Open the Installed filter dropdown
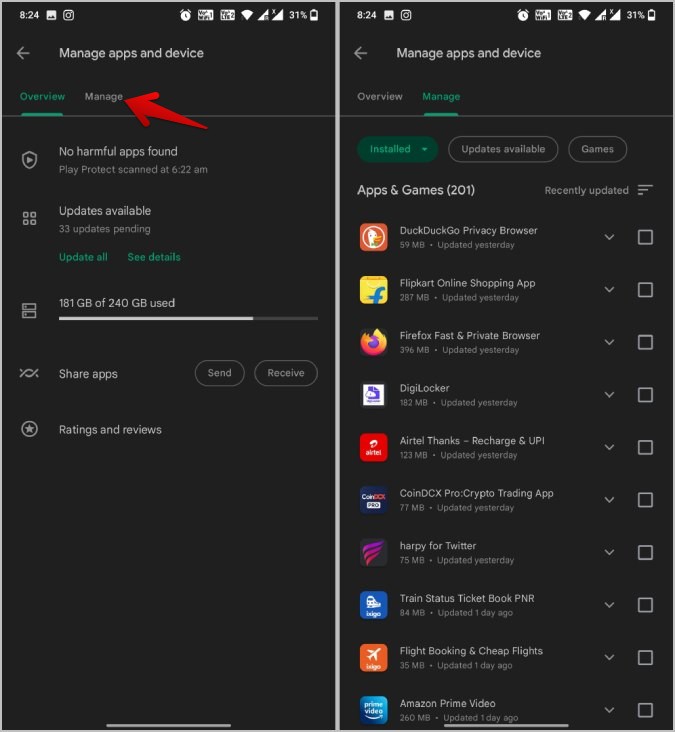675x732 pixels. pos(398,149)
